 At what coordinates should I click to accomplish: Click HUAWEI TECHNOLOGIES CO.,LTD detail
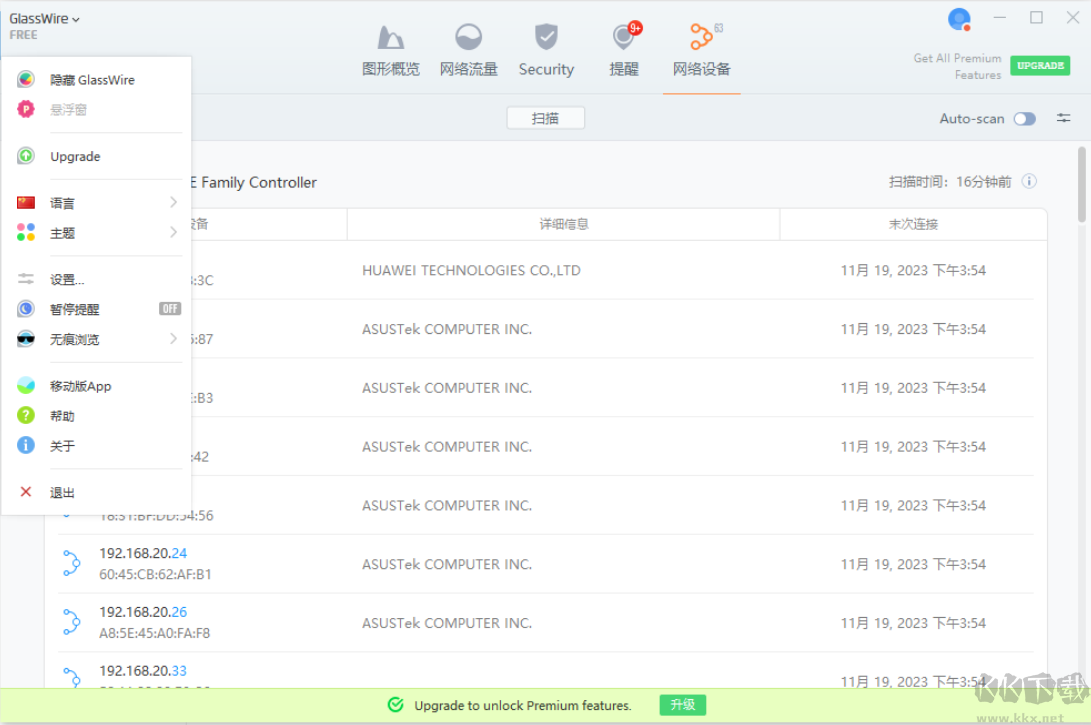(471, 271)
